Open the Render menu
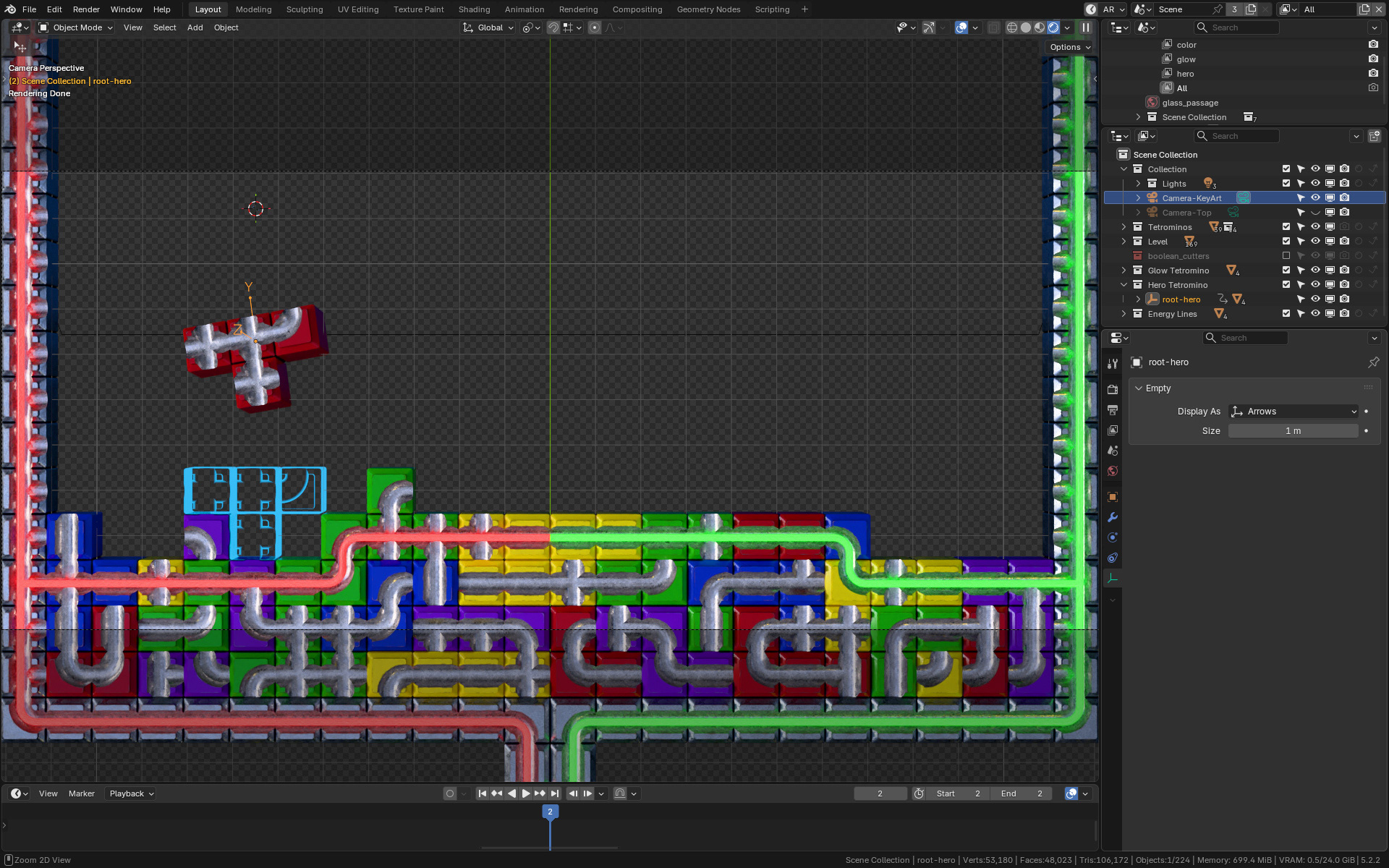Screen dimensions: 1389x868 (x=86, y=9)
